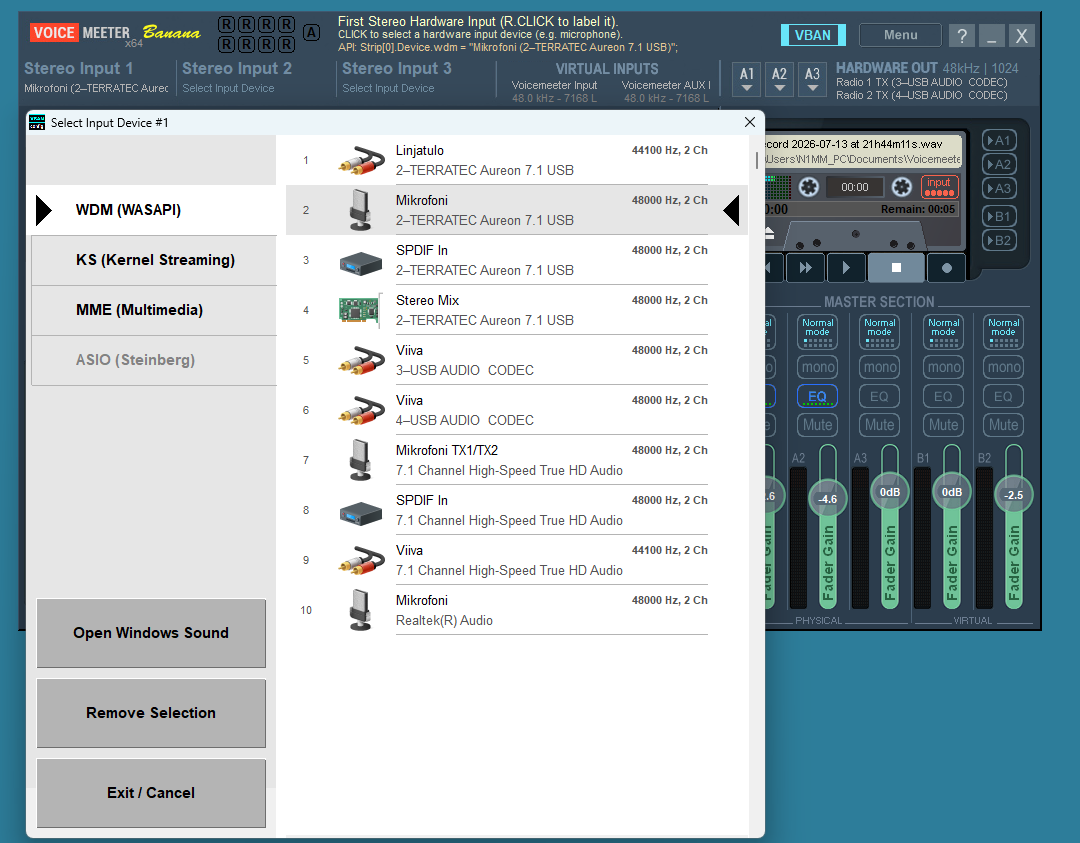Click the recorder stop button
This screenshot has width=1080, height=843.
pyautogui.click(x=896, y=268)
